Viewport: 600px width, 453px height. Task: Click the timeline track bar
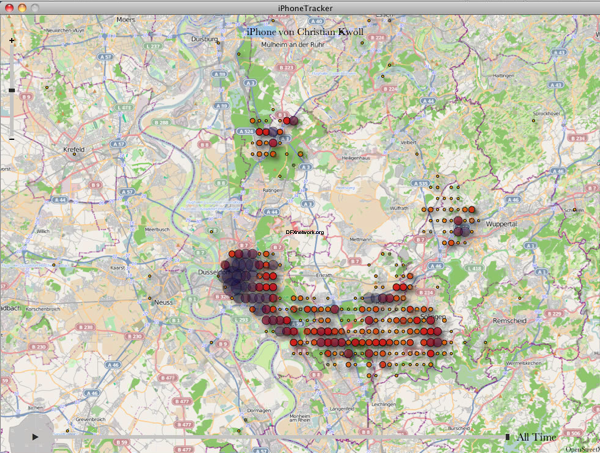pos(279,437)
